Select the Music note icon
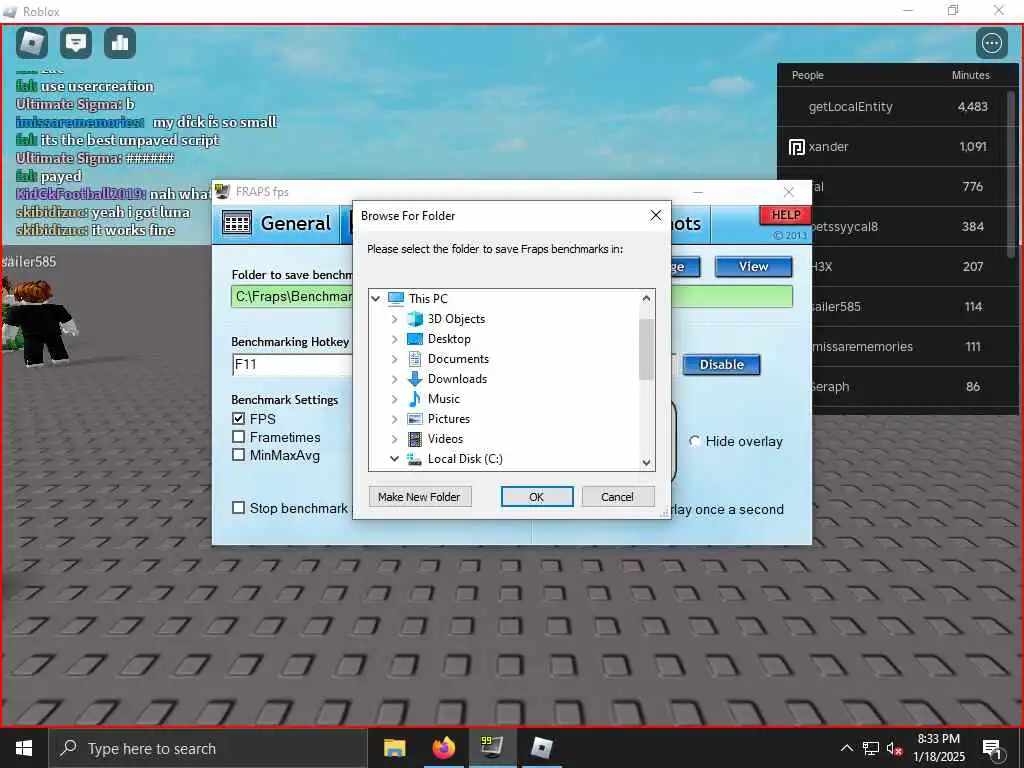 [415, 399]
